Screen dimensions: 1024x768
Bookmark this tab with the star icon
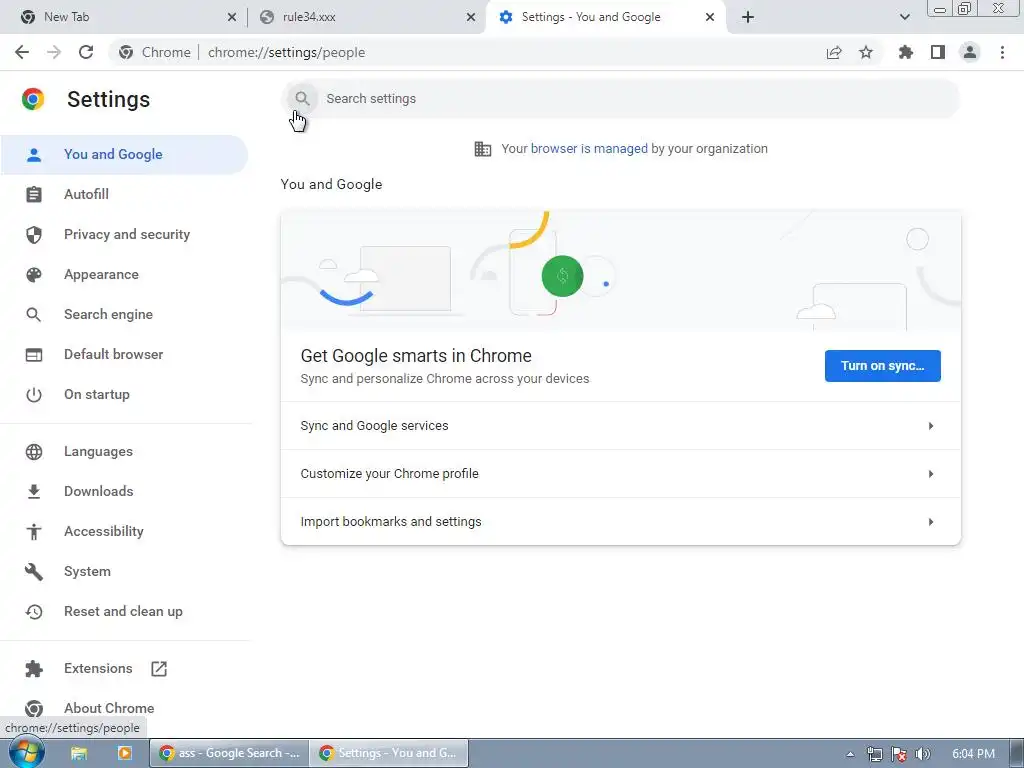[x=866, y=52]
